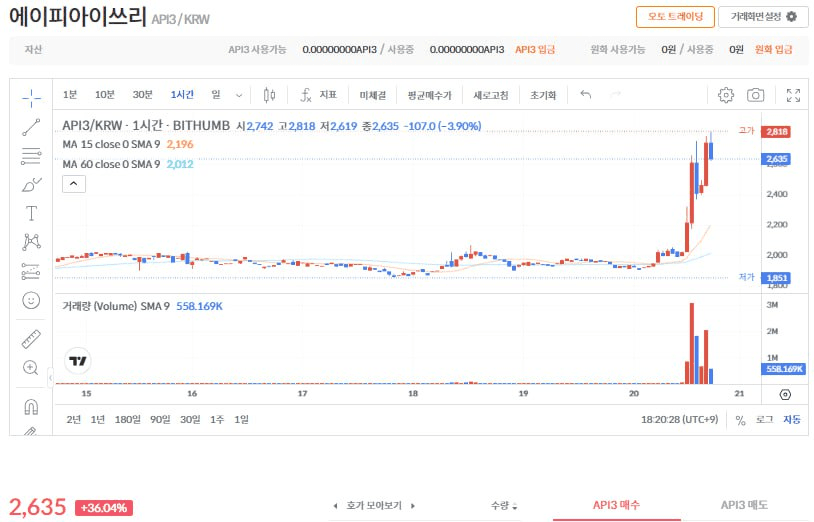814x522 pixels.
Task: Select the text annotation tool
Action: coord(31,213)
